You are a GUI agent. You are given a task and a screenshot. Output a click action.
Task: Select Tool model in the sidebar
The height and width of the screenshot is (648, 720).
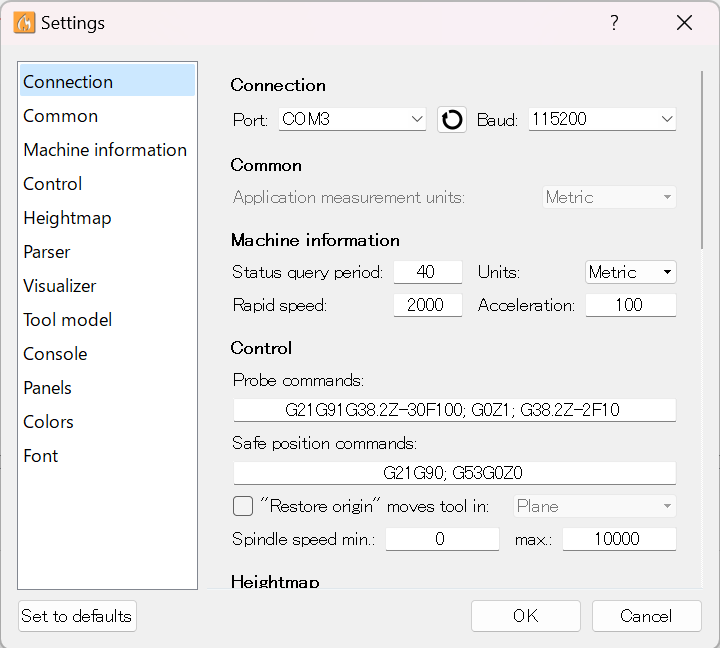[107, 320]
